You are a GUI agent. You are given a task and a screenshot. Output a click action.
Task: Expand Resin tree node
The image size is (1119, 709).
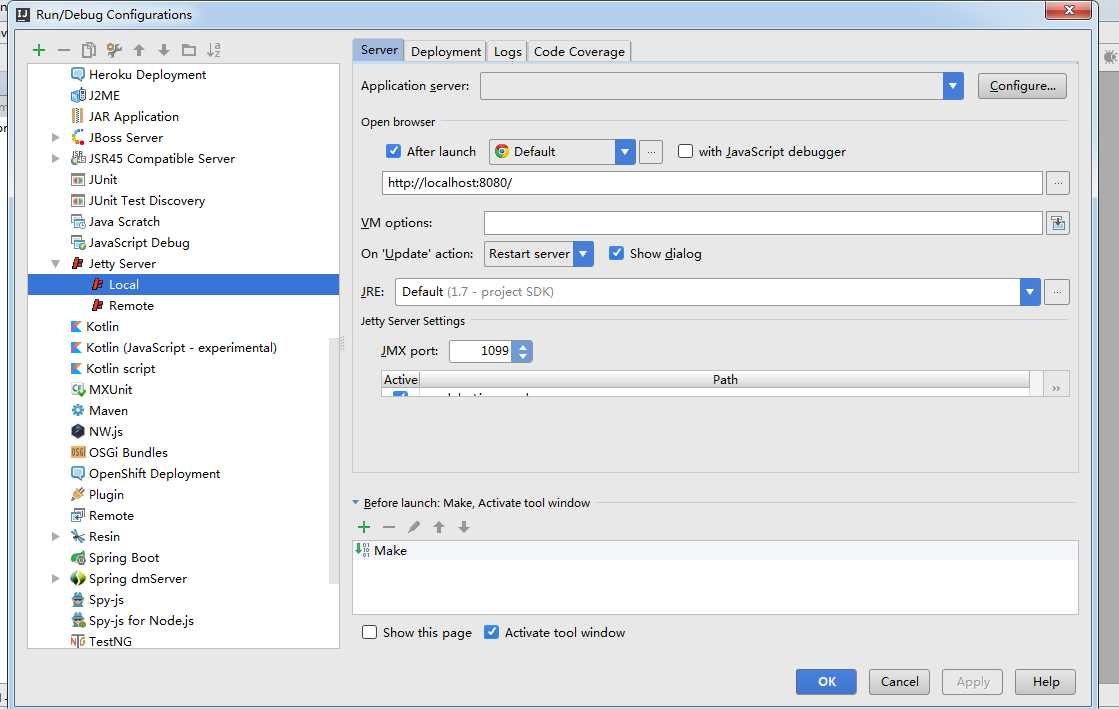[56, 536]
